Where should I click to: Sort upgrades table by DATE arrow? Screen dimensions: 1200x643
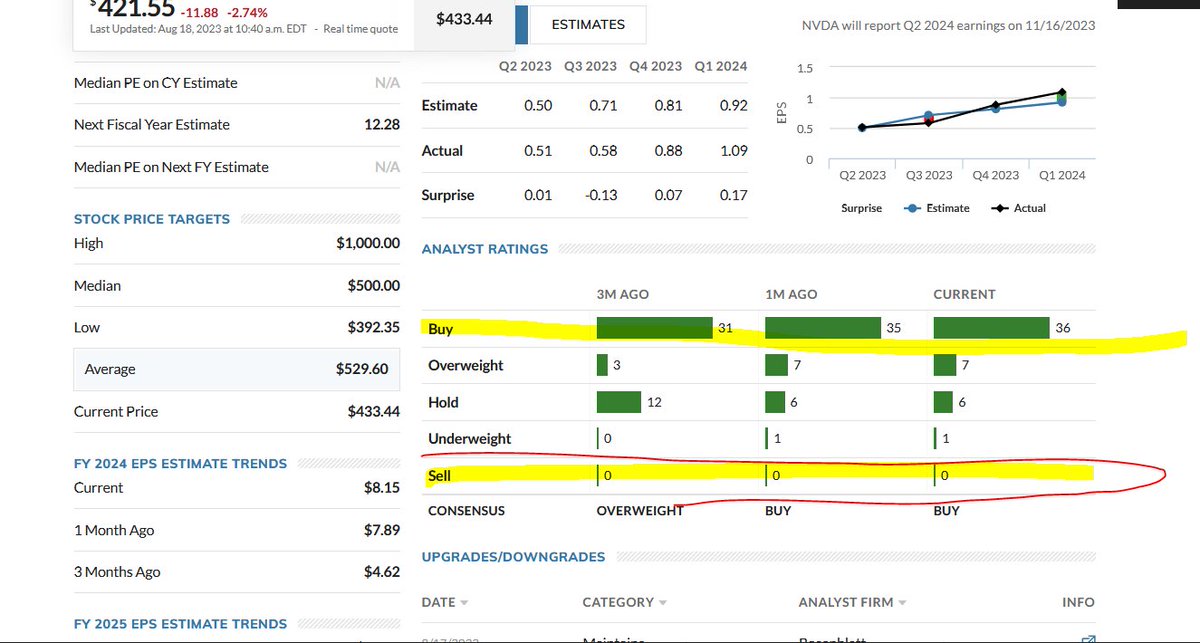465,603
